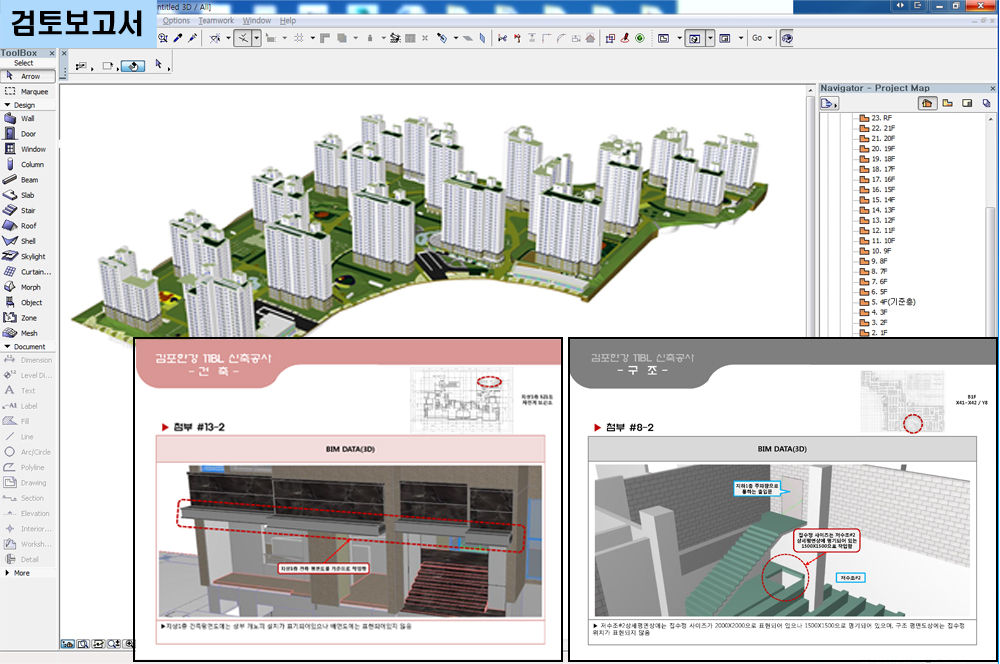Screen dimensions: 1000x664
Task: Select the Dimension tool
Action: (28, 360)
